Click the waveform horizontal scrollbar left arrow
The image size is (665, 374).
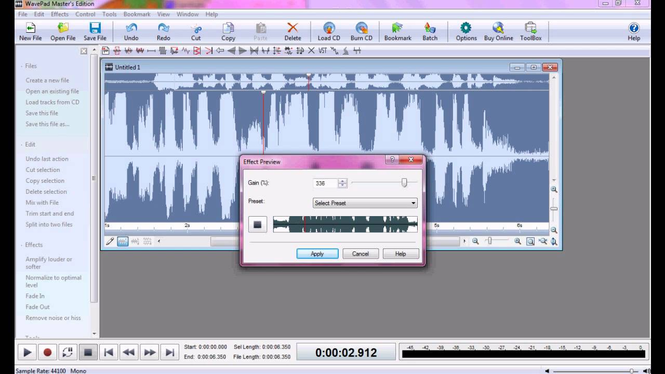pyautogui.click(x=159, y=241)
